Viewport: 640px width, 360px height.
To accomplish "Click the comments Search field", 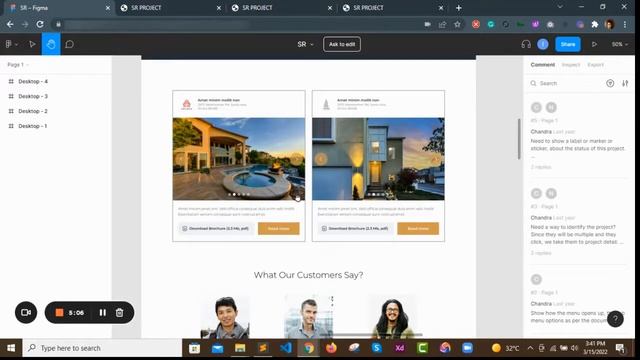I will click(565, 83).
